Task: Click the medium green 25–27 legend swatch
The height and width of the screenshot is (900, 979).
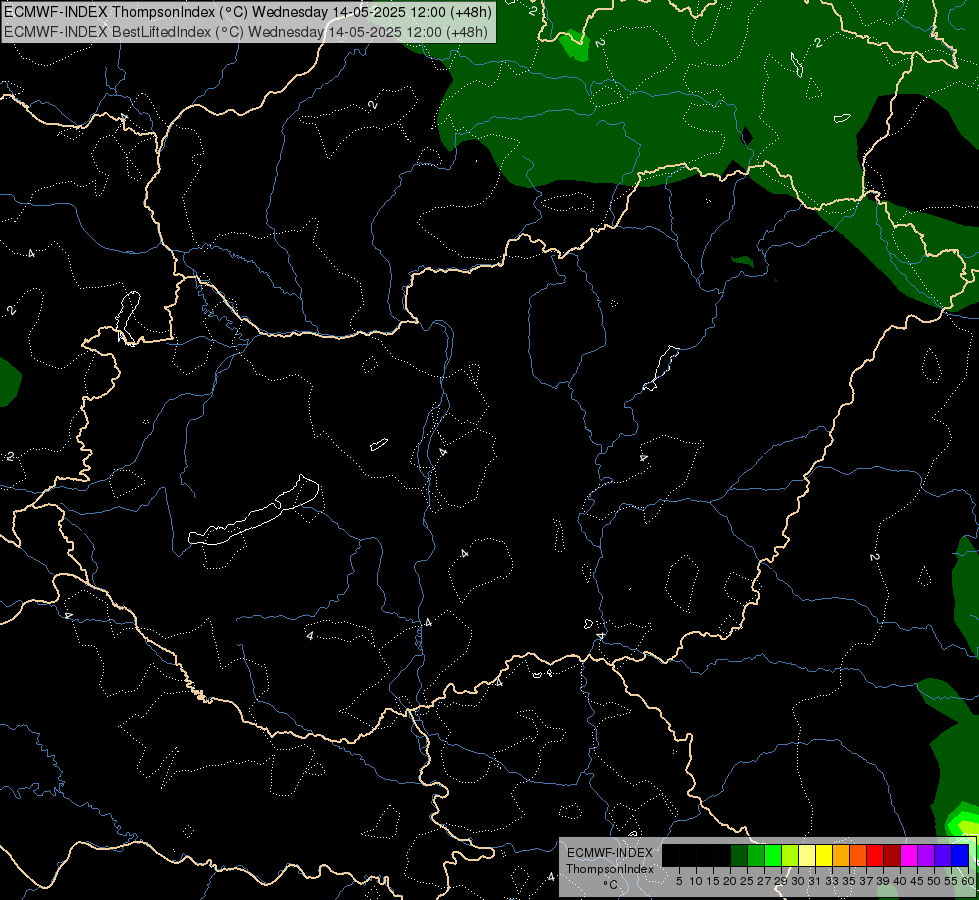Action: point(756,855)
